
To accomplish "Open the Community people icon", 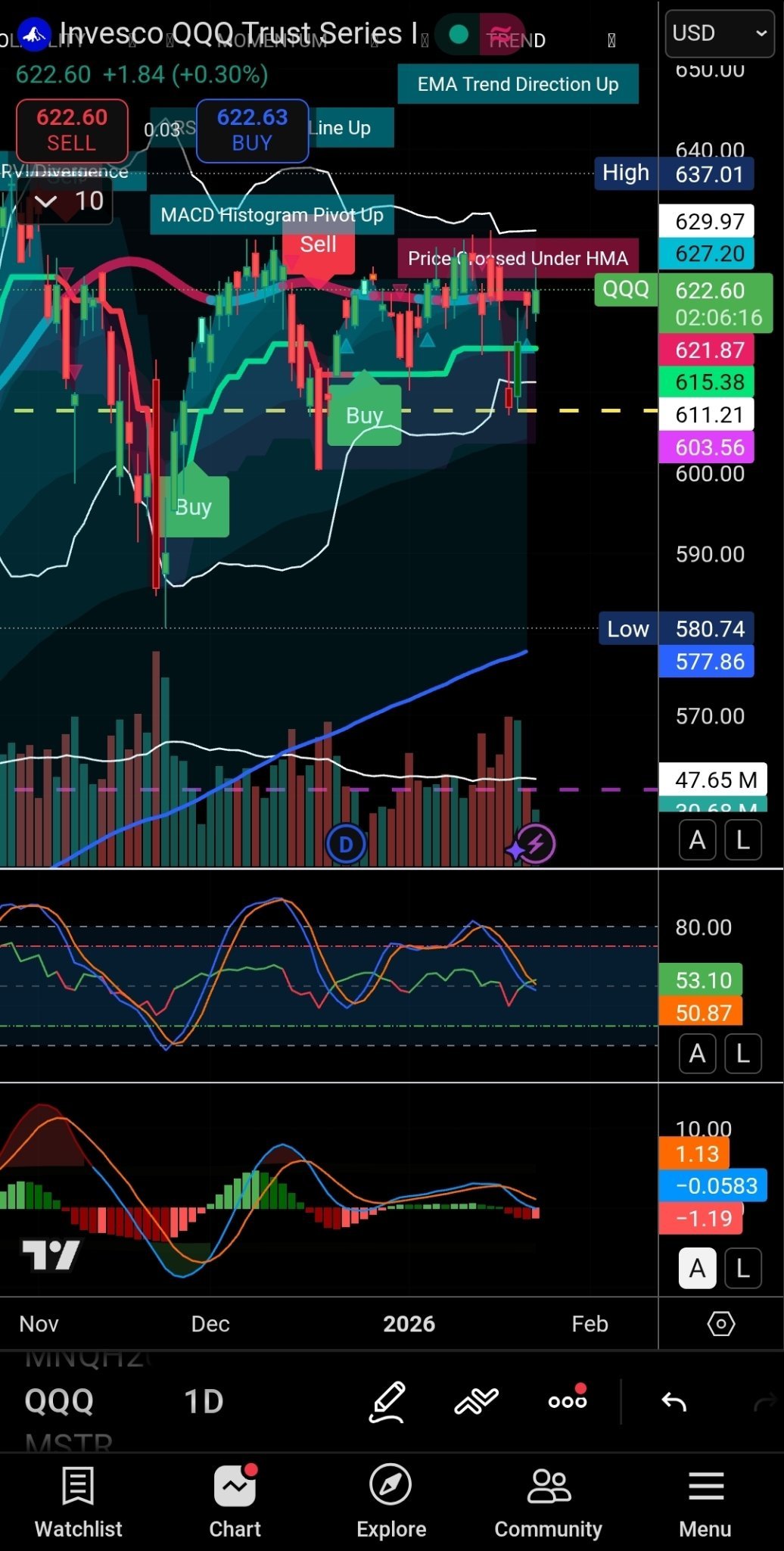I will (x=549, y=1500).
